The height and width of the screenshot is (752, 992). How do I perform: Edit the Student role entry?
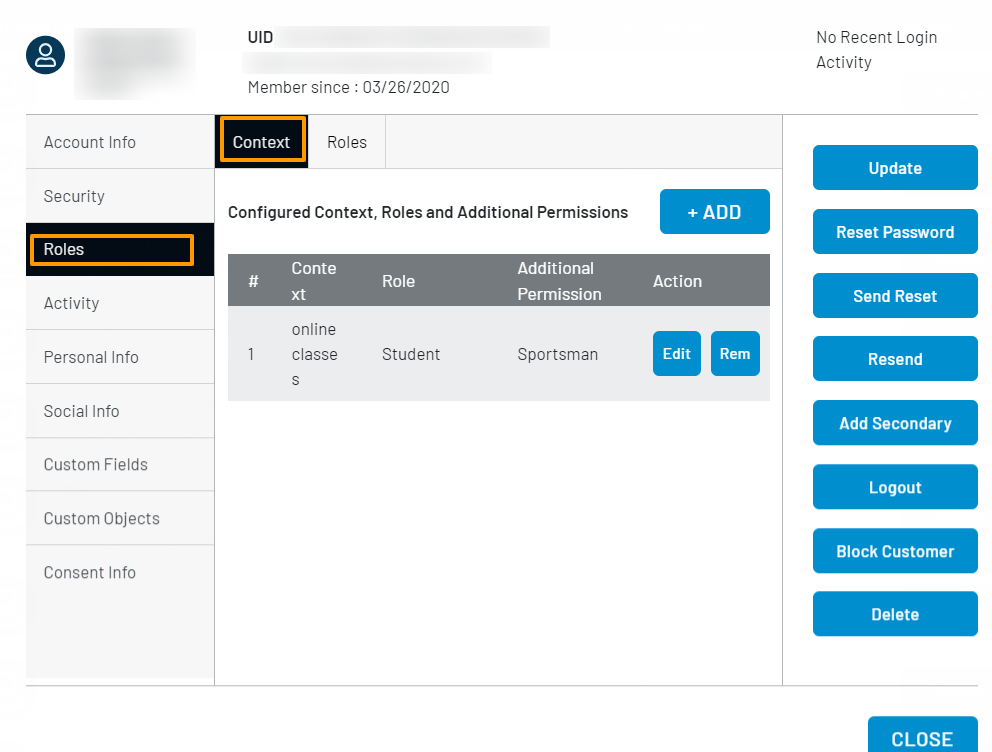click(x=676, y=353)
